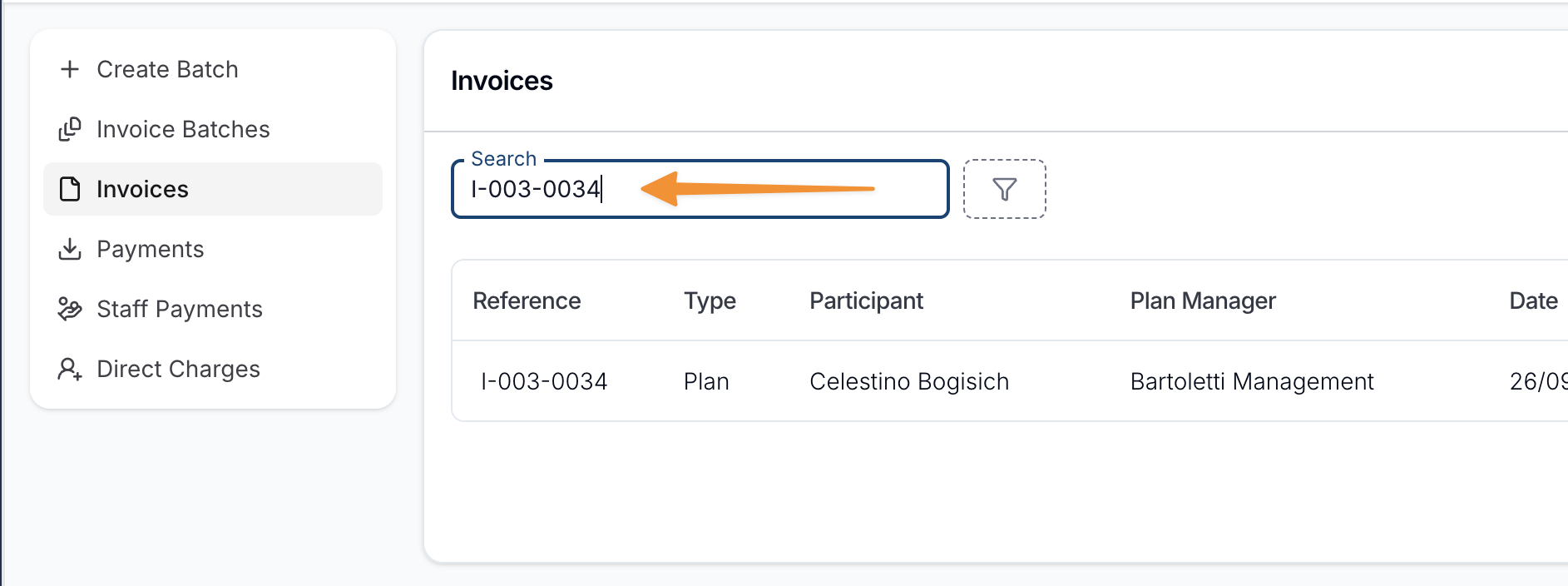Open Direct Charges page
Screen dimensions: 1568x586
click(x=178, y=369)
